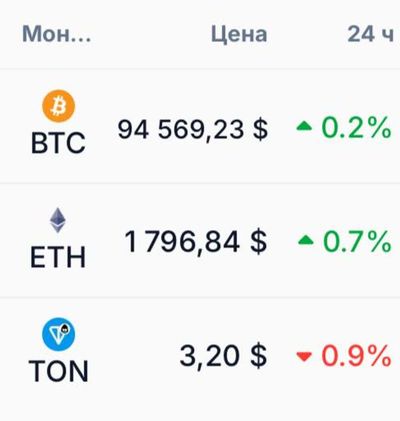This screenshot has height=421, width=400.
Task: Click the red down arrow beside 0.9%
Action: (304, 357)
